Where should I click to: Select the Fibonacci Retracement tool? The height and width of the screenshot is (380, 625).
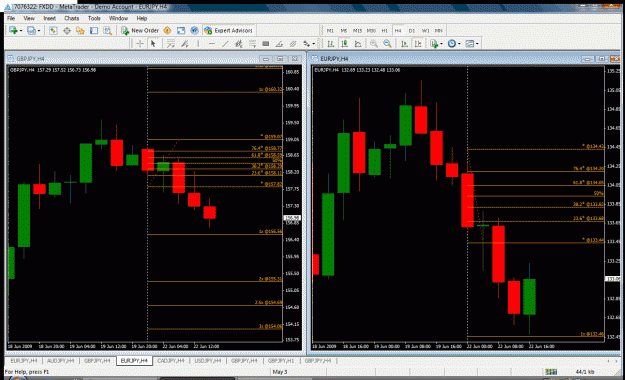coord(252,43)
